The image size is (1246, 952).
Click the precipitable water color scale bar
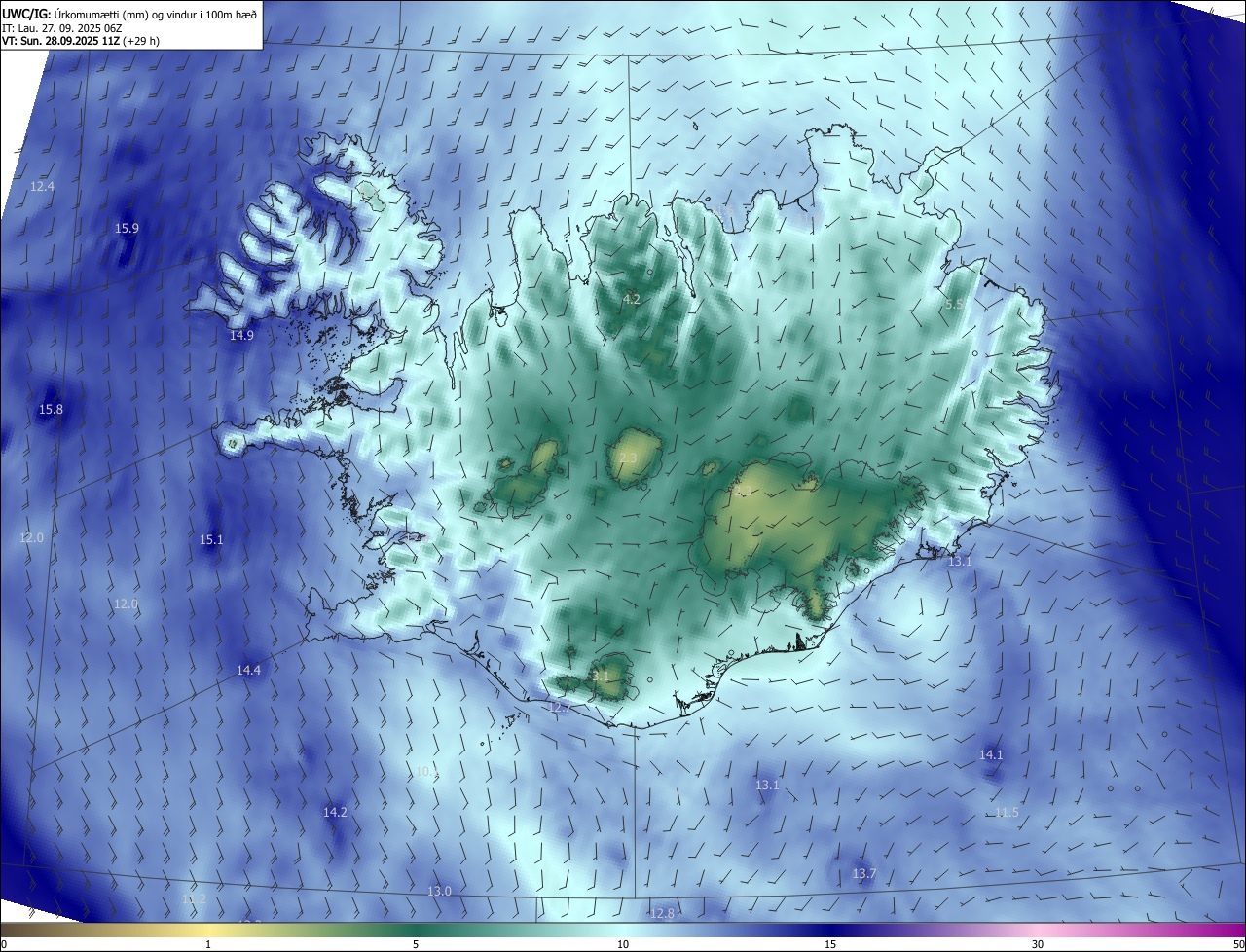[623, 931]
